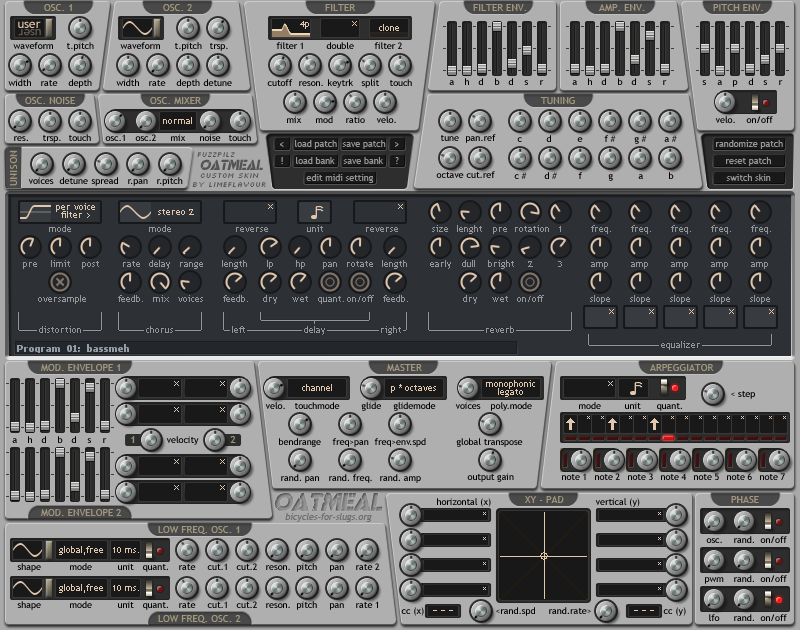Click the filter 1 4p curve display
The width and height of the screenshot is (800, 630).
coord(291,28)
